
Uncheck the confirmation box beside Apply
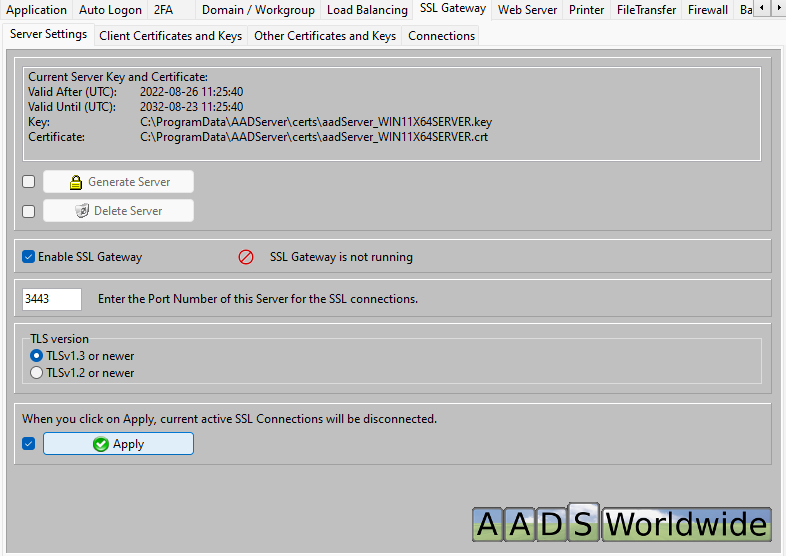pos(29,444)
